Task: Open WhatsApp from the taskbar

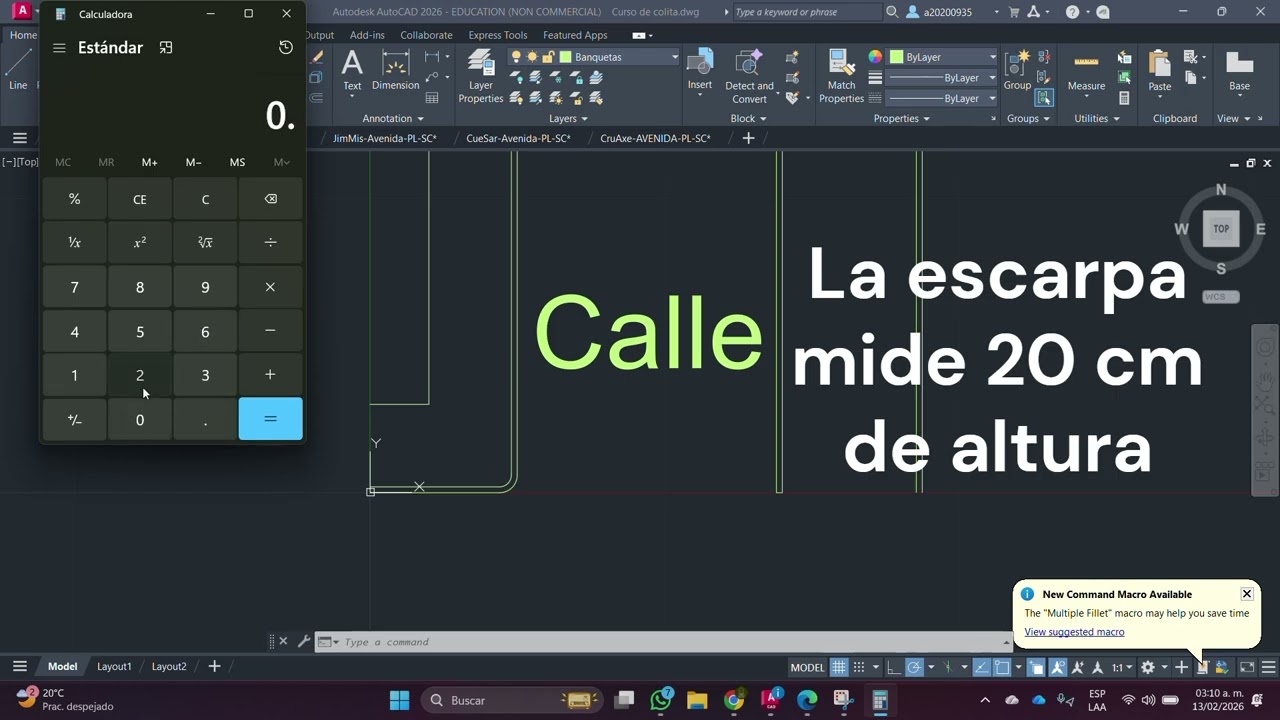Action: click(x=661, y=700)
